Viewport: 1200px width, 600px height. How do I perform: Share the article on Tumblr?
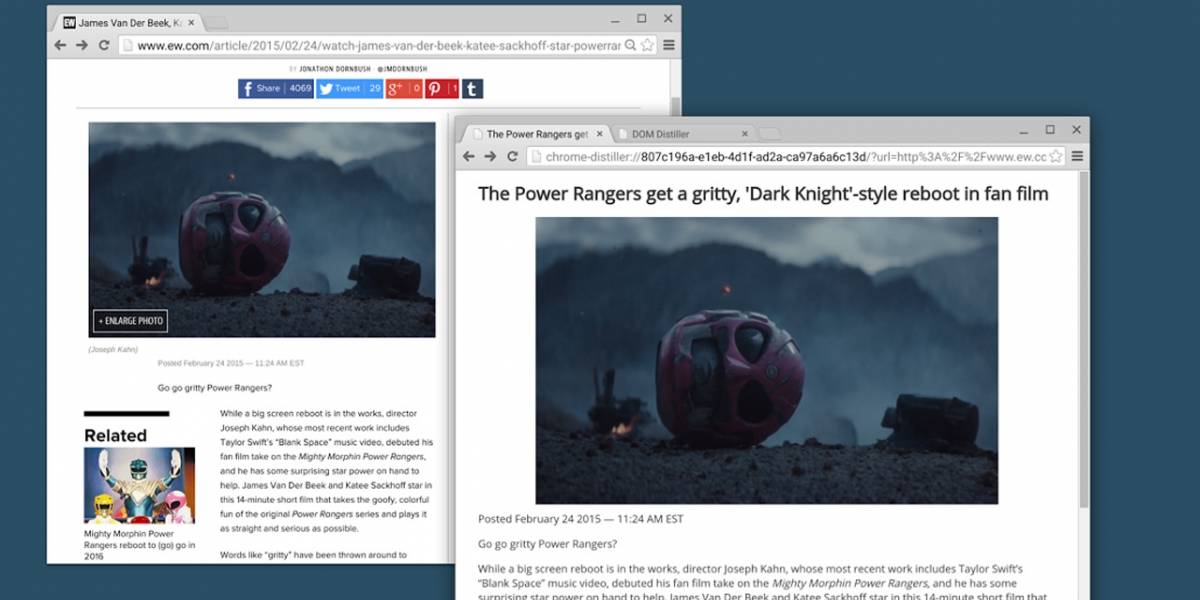click(x=472, y=88)
